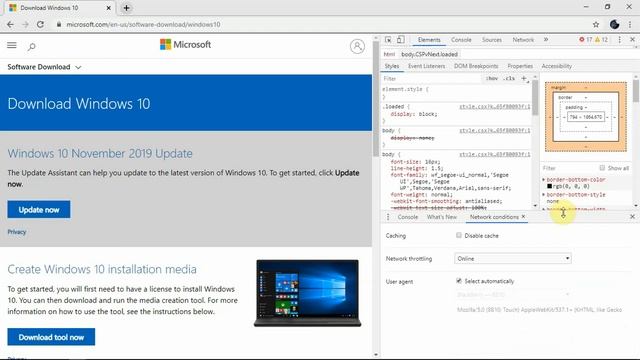Select the html breadcrumb element
The image size is (640, 360).
point(389,54)
